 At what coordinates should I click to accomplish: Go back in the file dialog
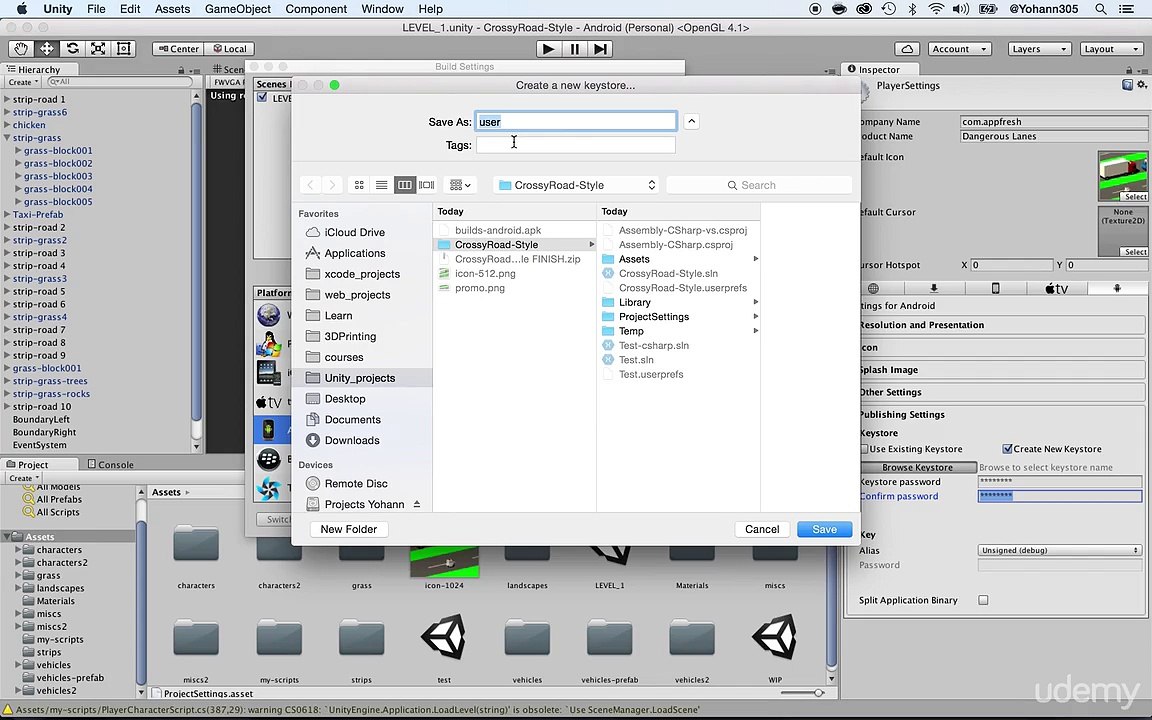(311, 185)
